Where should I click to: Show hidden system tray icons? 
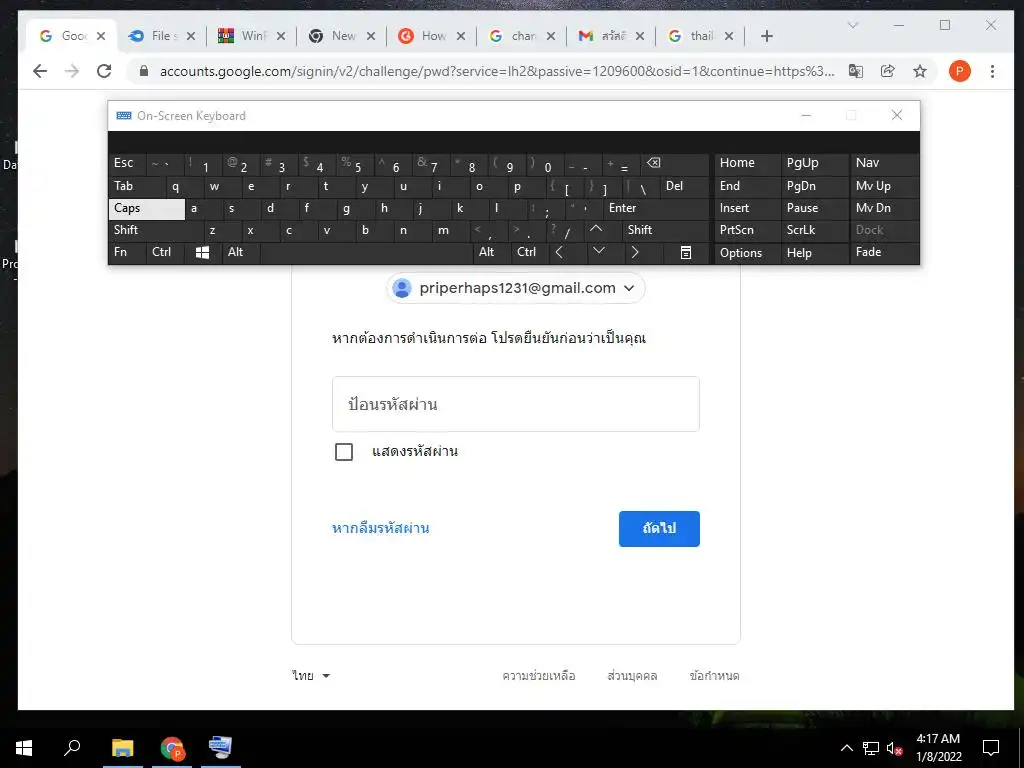[x=846, y=748]
